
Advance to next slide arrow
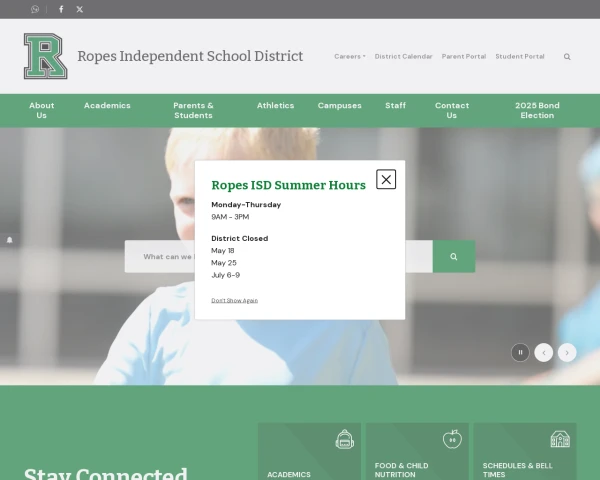tap(567, 353)
